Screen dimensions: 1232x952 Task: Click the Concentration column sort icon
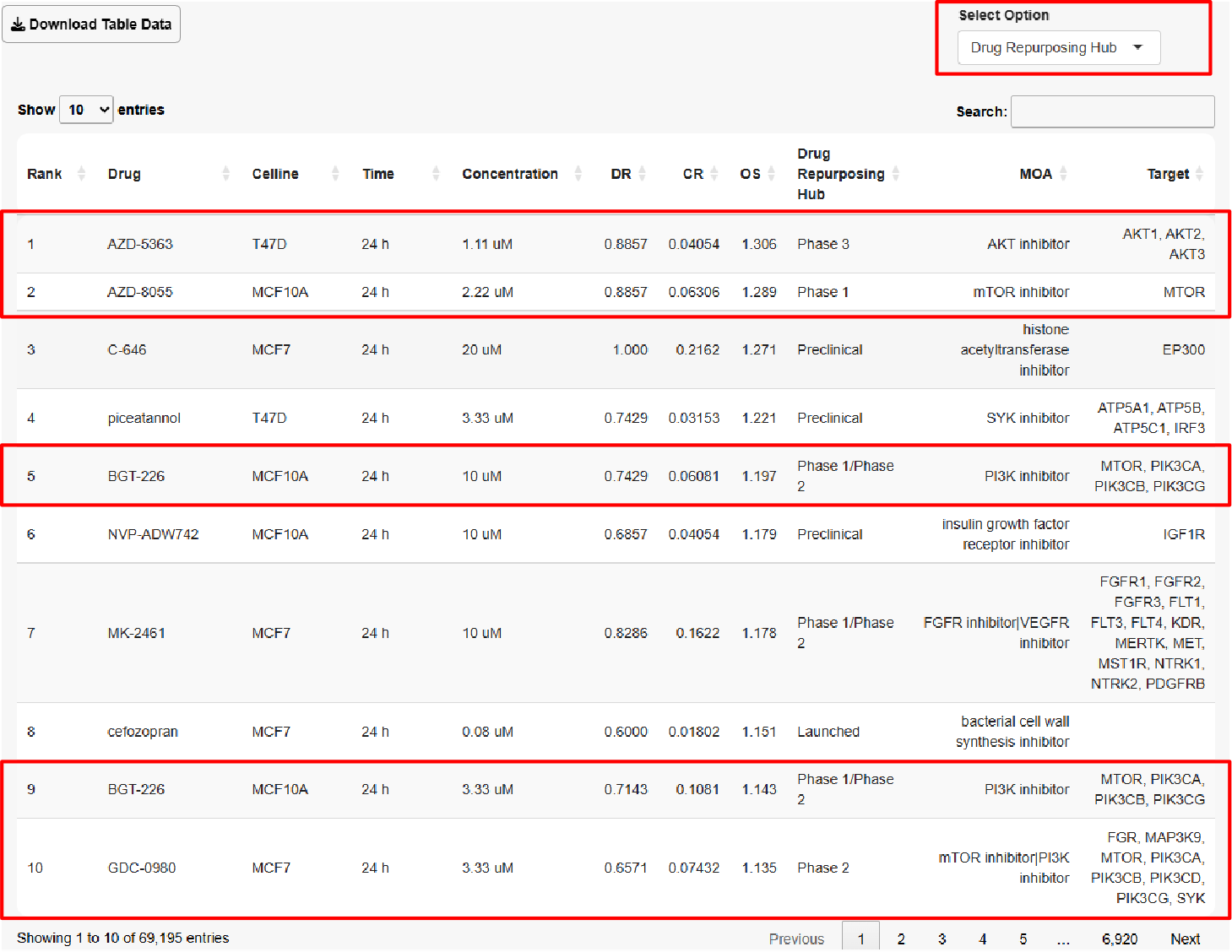click(578, 174)
